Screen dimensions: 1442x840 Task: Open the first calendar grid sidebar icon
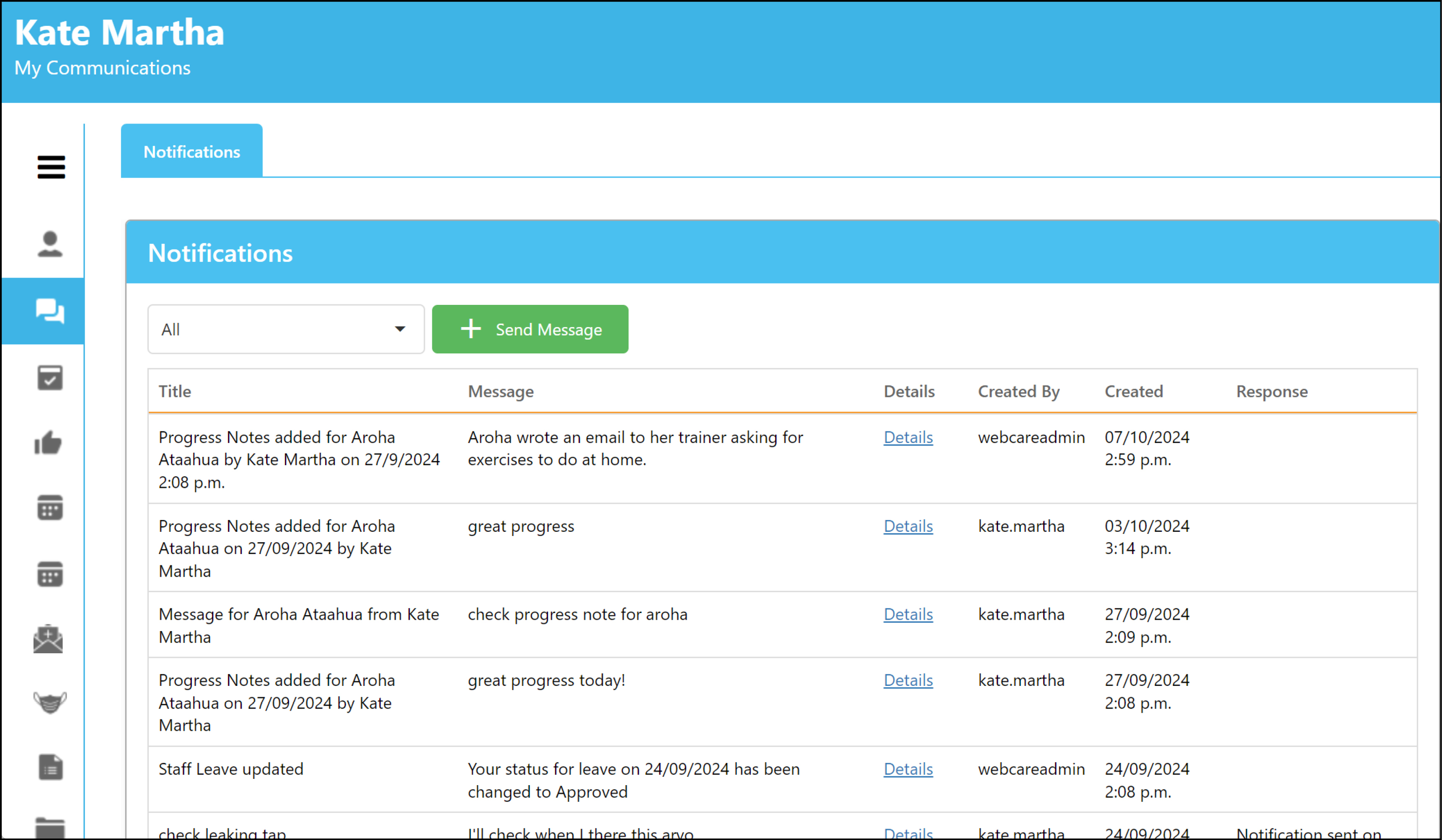click(50, 508)
